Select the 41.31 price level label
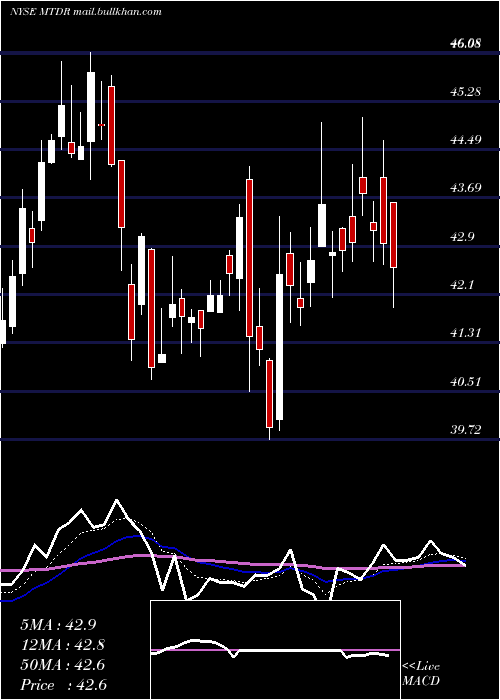Screen dimensions: 500x700 pyautogui.click(x=466, y=333)
